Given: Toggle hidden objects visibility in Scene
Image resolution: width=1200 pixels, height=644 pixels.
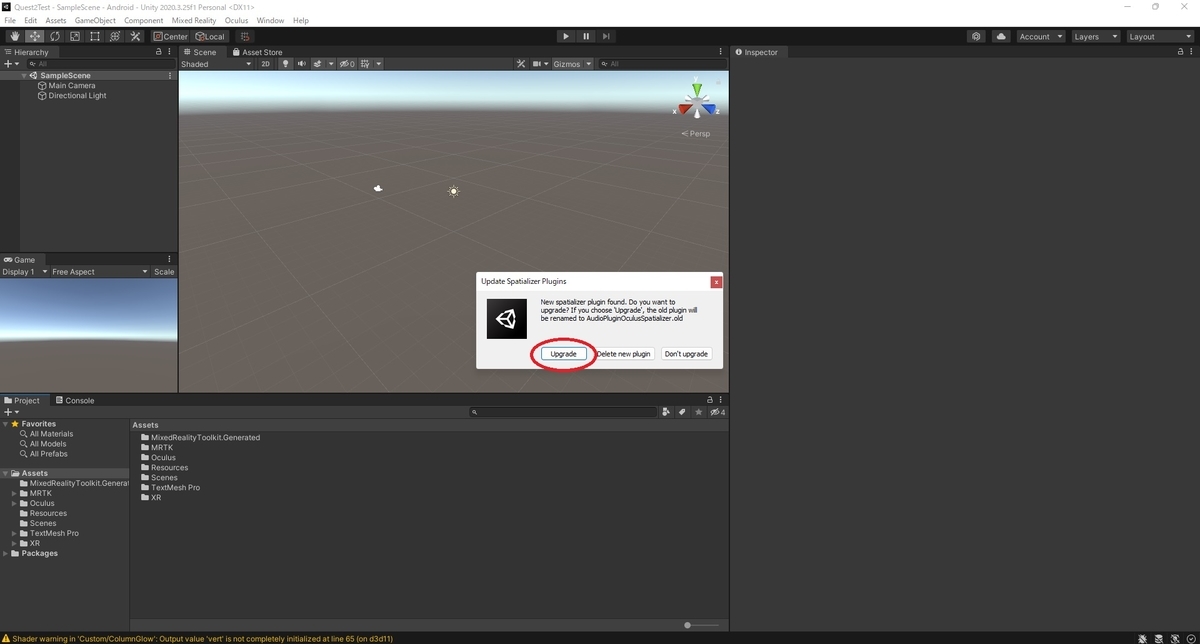Looking at the screenshot, I should point(347,64).
